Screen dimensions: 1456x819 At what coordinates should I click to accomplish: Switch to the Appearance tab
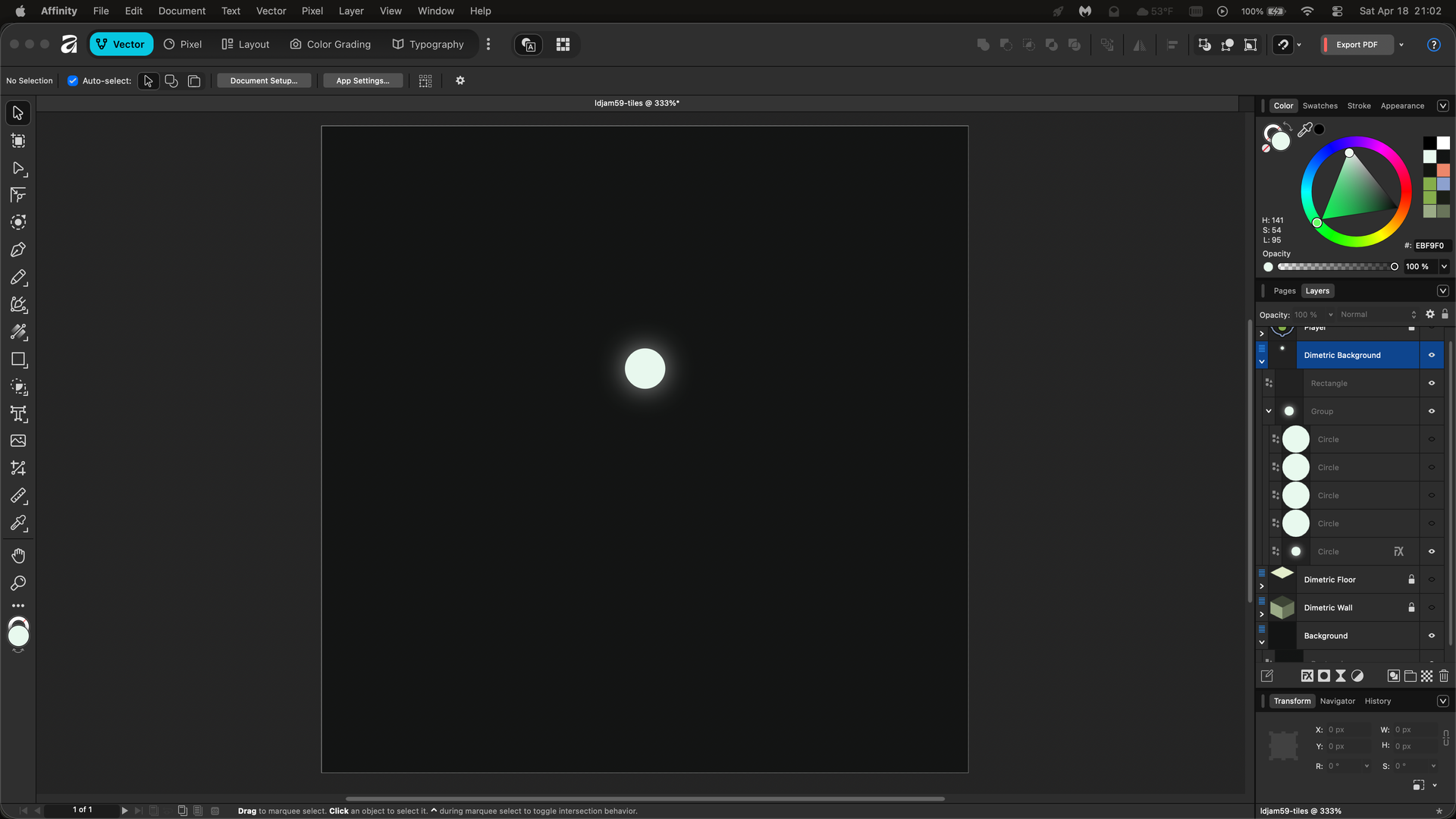(1402, 106)
